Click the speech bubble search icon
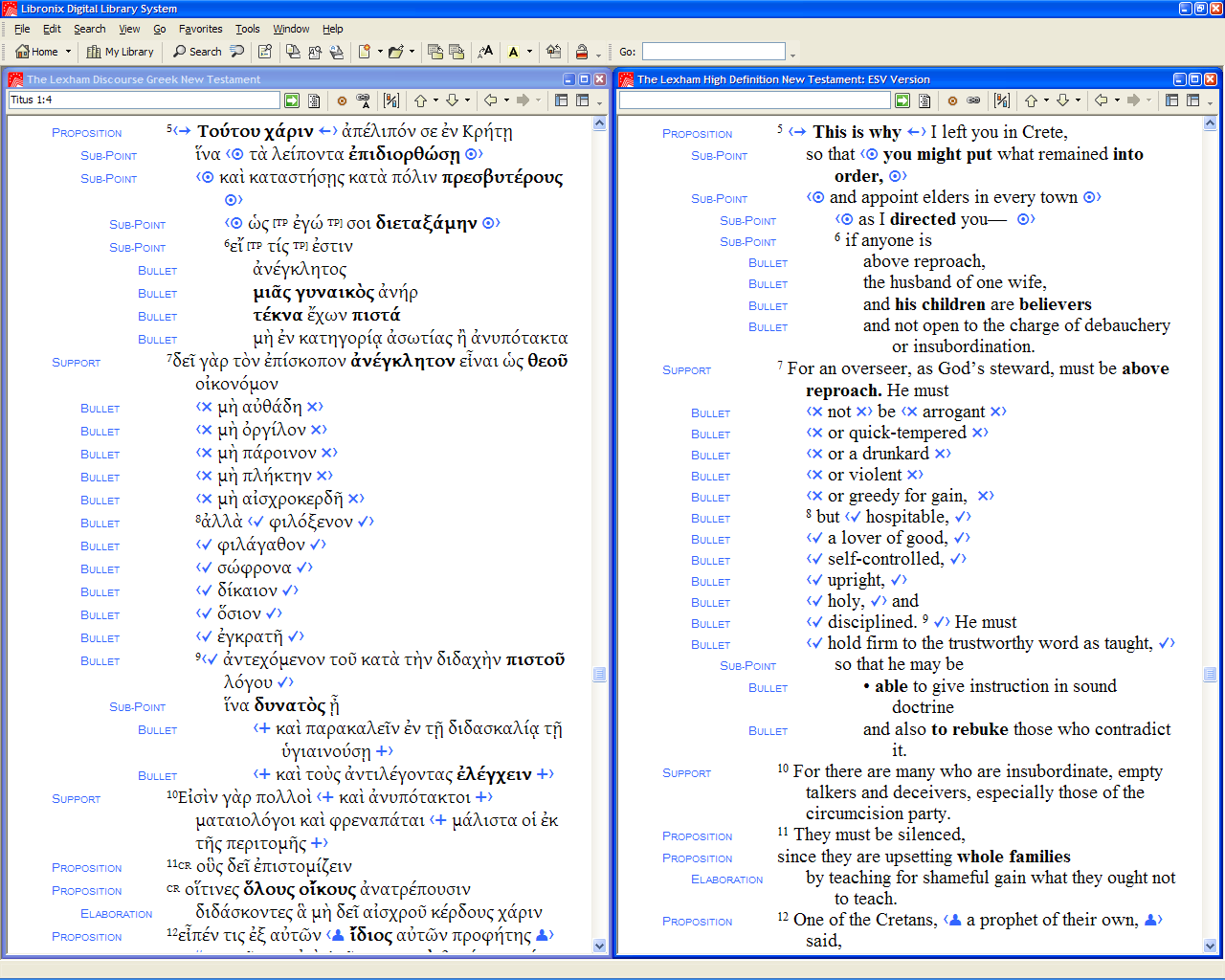The width and height of the screenshot is (1225, 980). click(x=237, y=52)
